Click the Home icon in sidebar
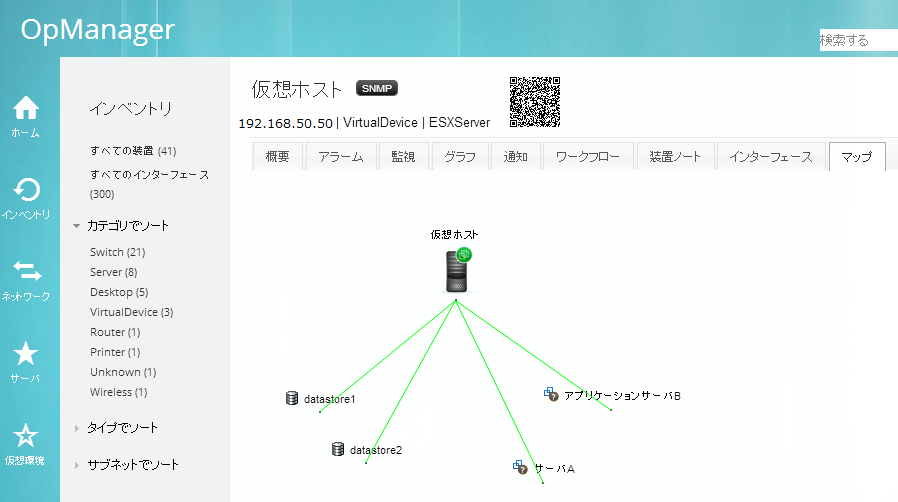 coord(26,107)
